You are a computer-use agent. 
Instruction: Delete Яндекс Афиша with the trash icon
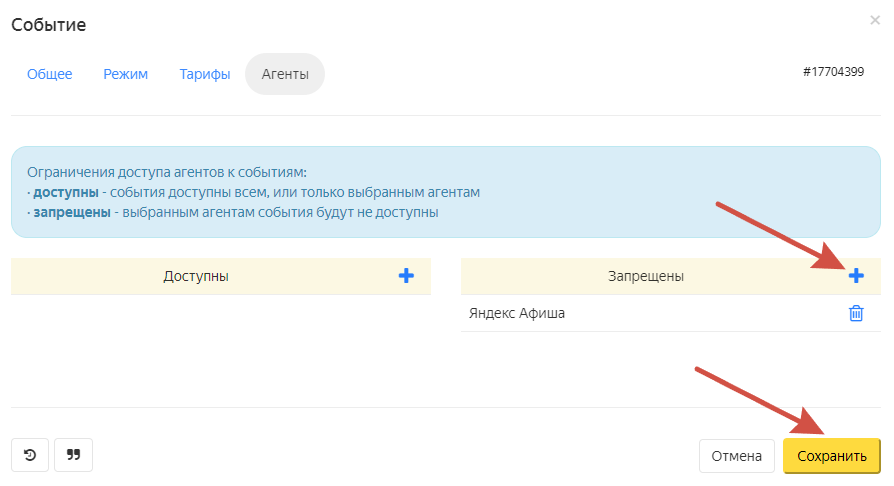point(856,314)
